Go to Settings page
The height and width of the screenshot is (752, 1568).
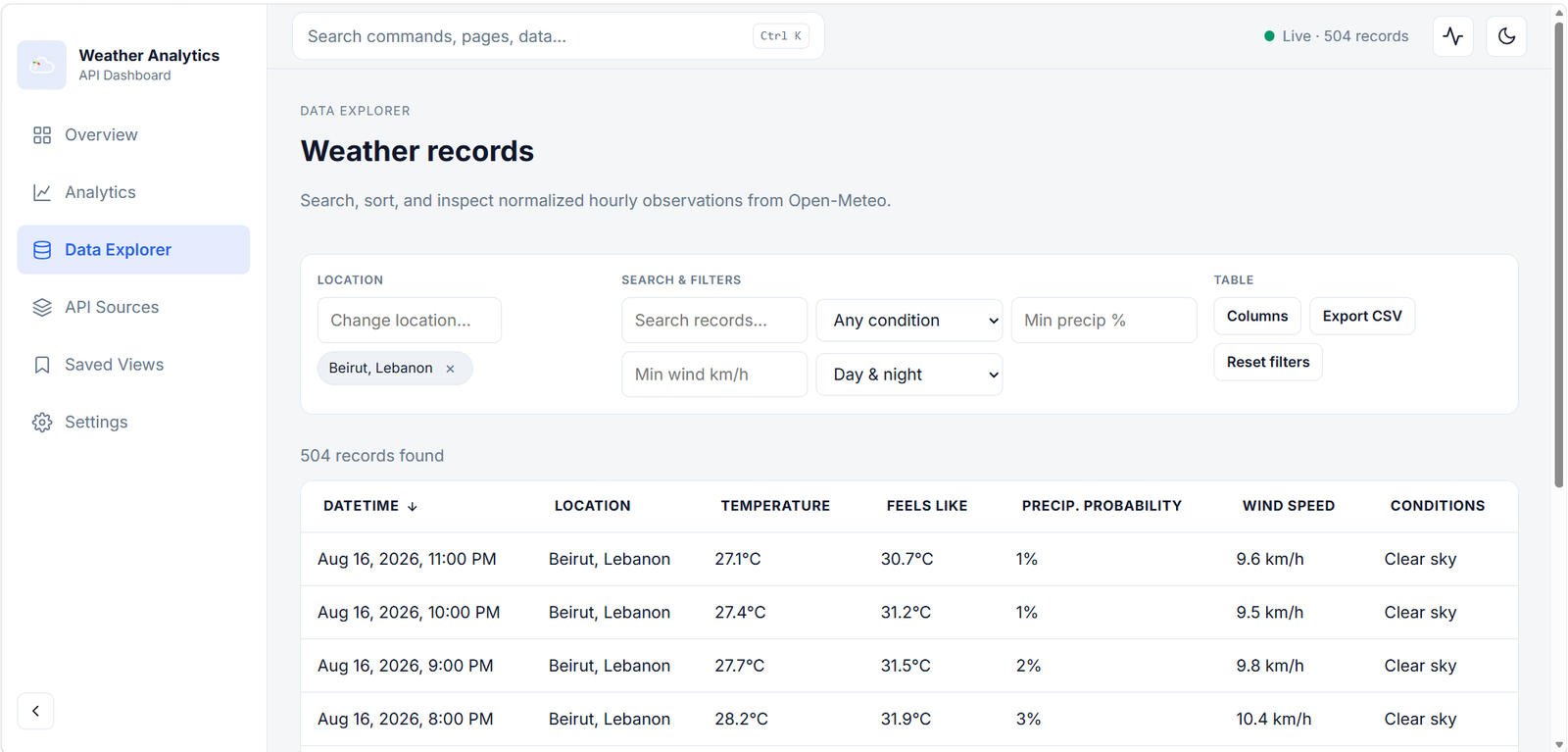(x=133, y=423)
